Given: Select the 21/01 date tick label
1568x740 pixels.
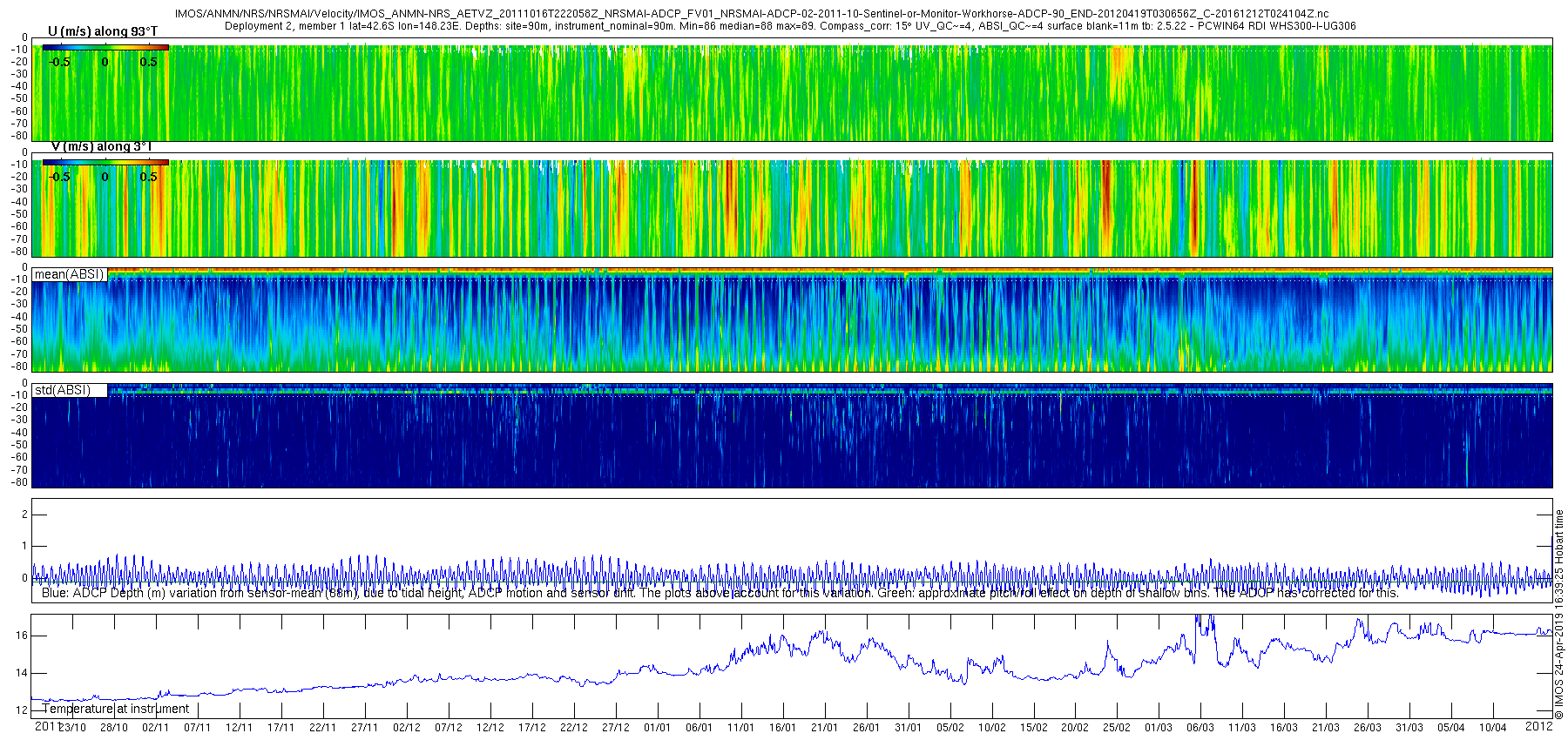Looking at the screenshot, I should tap(825, 728).
